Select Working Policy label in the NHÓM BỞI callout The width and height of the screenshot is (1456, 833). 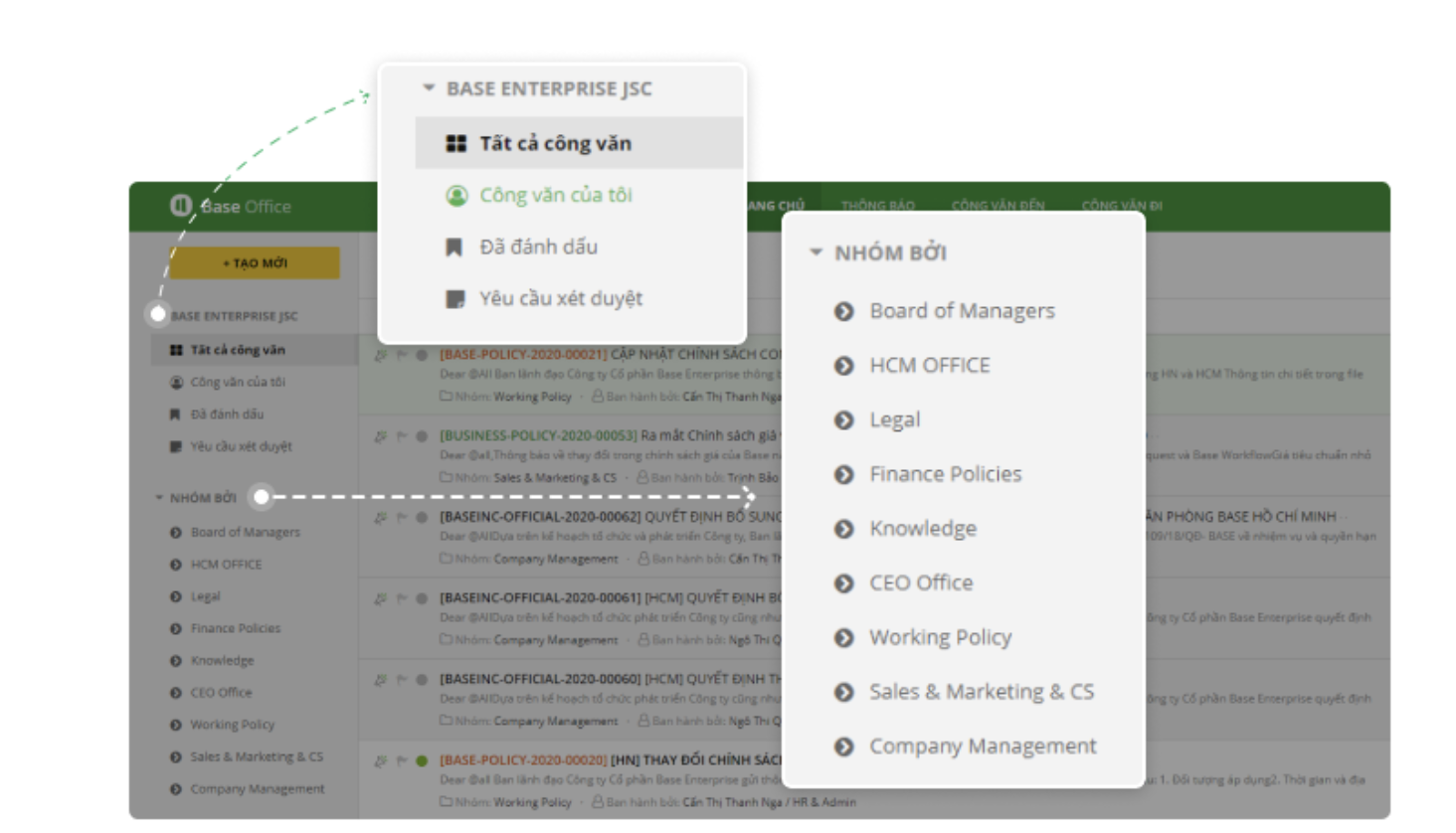(940, 637)
